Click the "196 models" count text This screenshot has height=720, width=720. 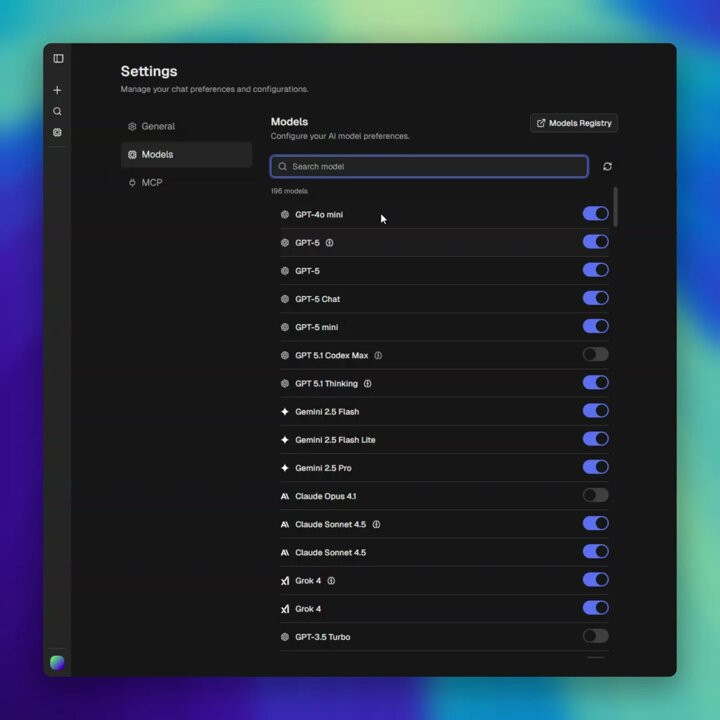pyautogui.click(x=289, y=191)
